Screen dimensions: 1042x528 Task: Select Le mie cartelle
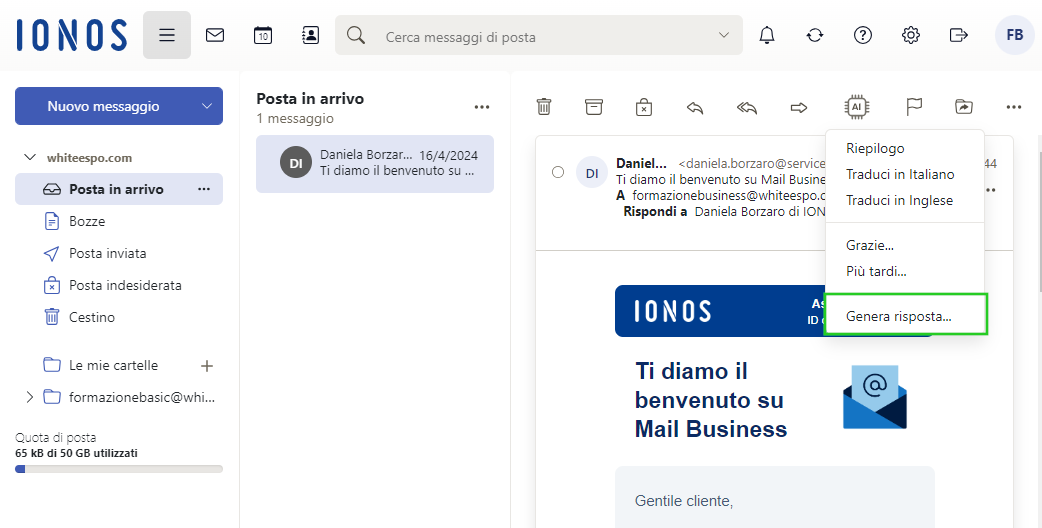tap(114, 365)
